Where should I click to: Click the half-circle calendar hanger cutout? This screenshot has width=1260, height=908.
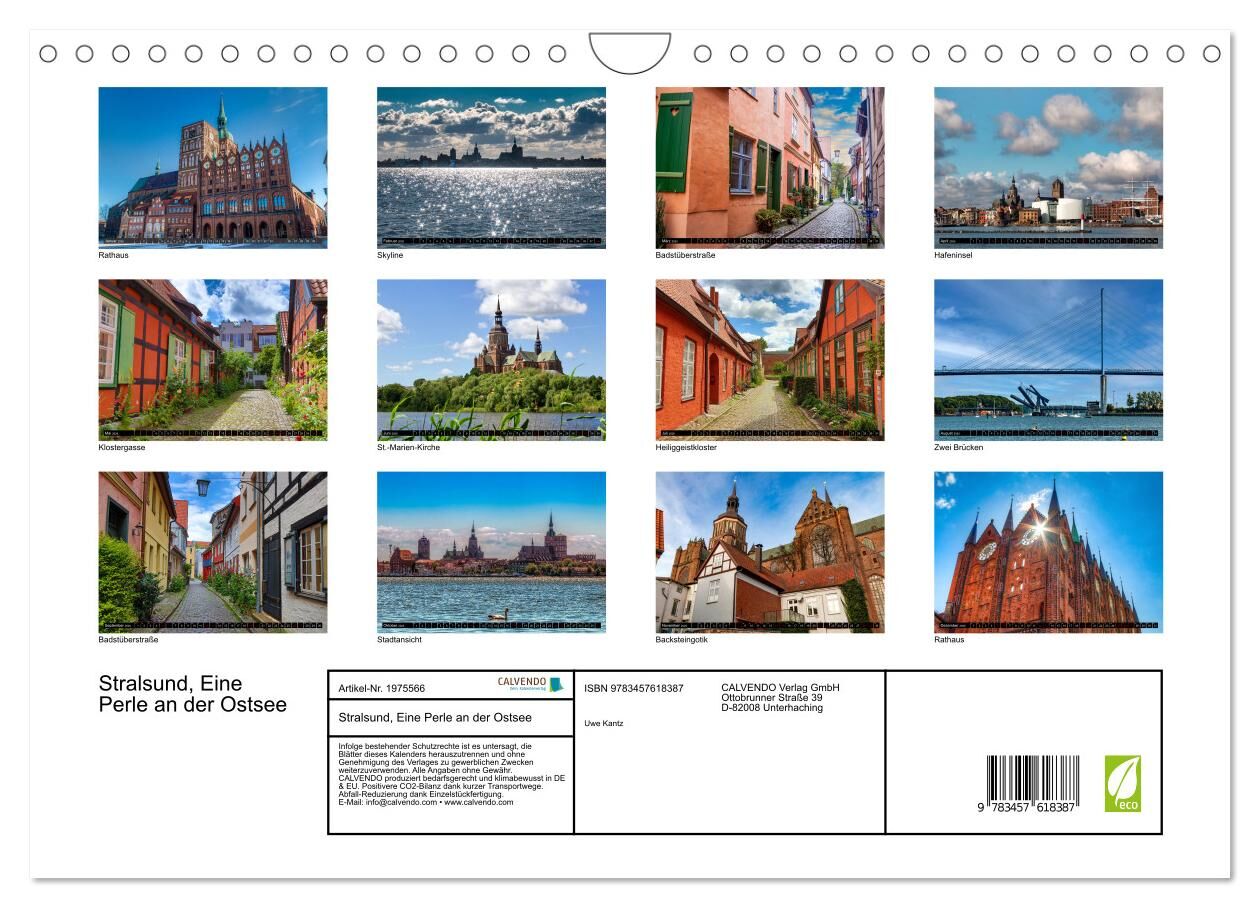pos(629,51)
